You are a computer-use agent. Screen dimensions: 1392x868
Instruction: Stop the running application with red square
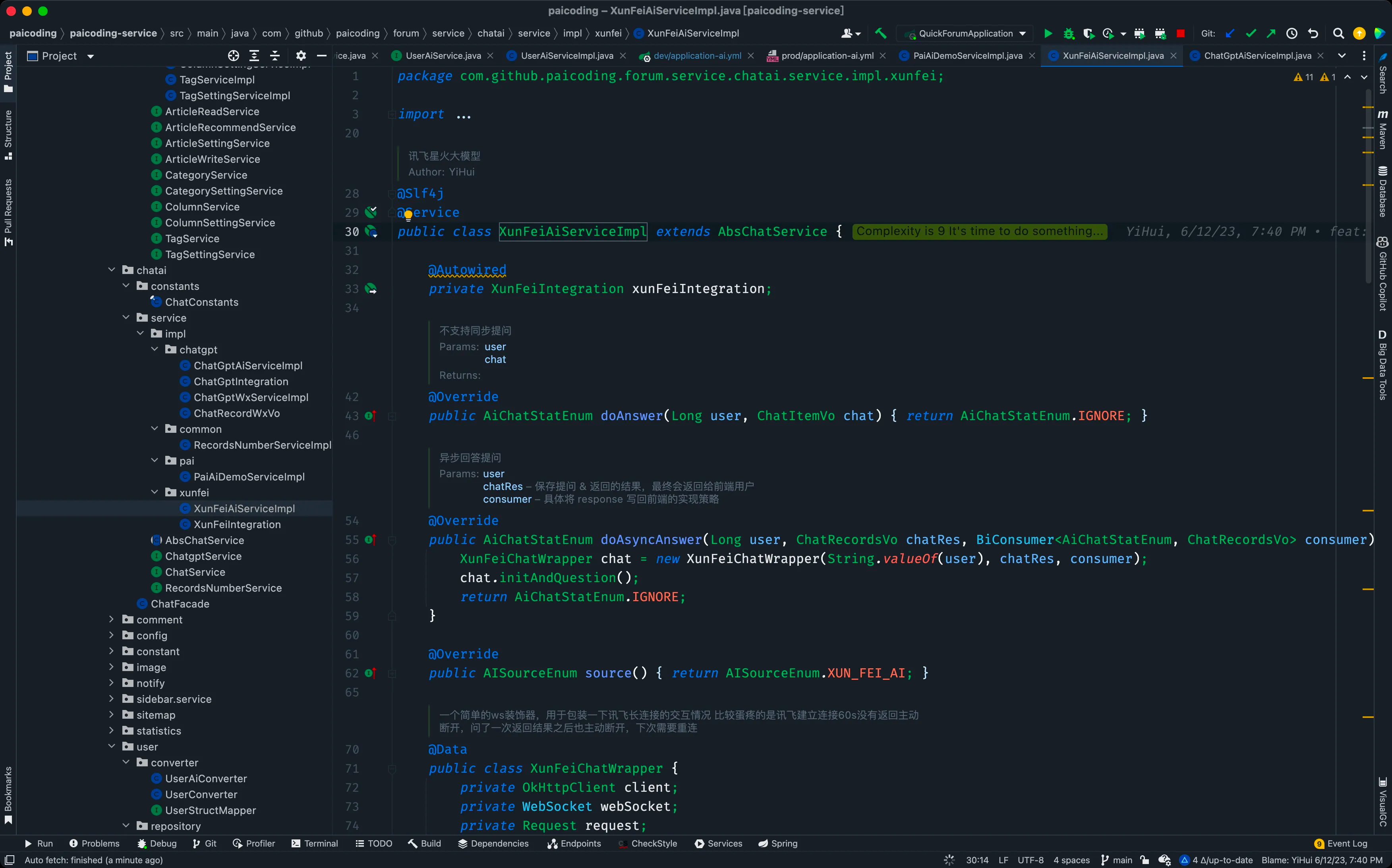click(x=1180, y=33)
